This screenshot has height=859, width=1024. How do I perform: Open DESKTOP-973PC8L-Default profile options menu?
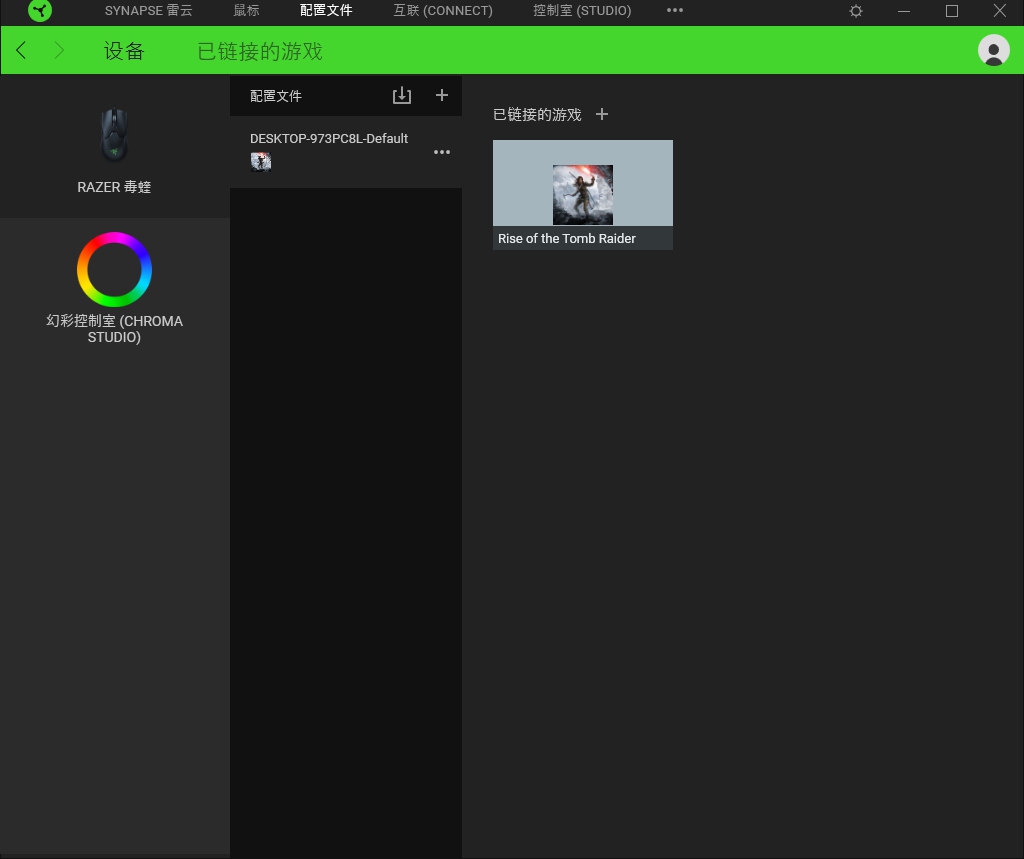coord(442,152)
